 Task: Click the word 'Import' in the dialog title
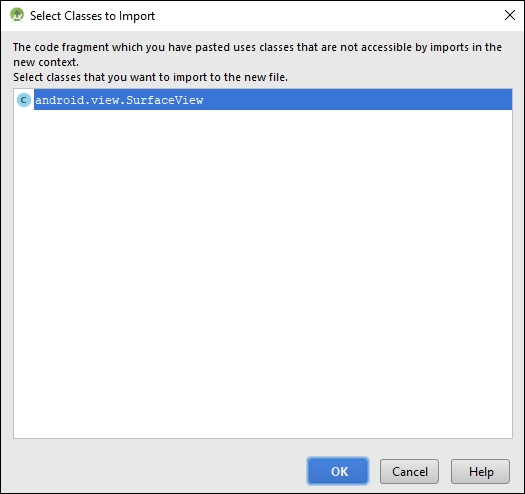pyautogui.click(x=137, y=16)
